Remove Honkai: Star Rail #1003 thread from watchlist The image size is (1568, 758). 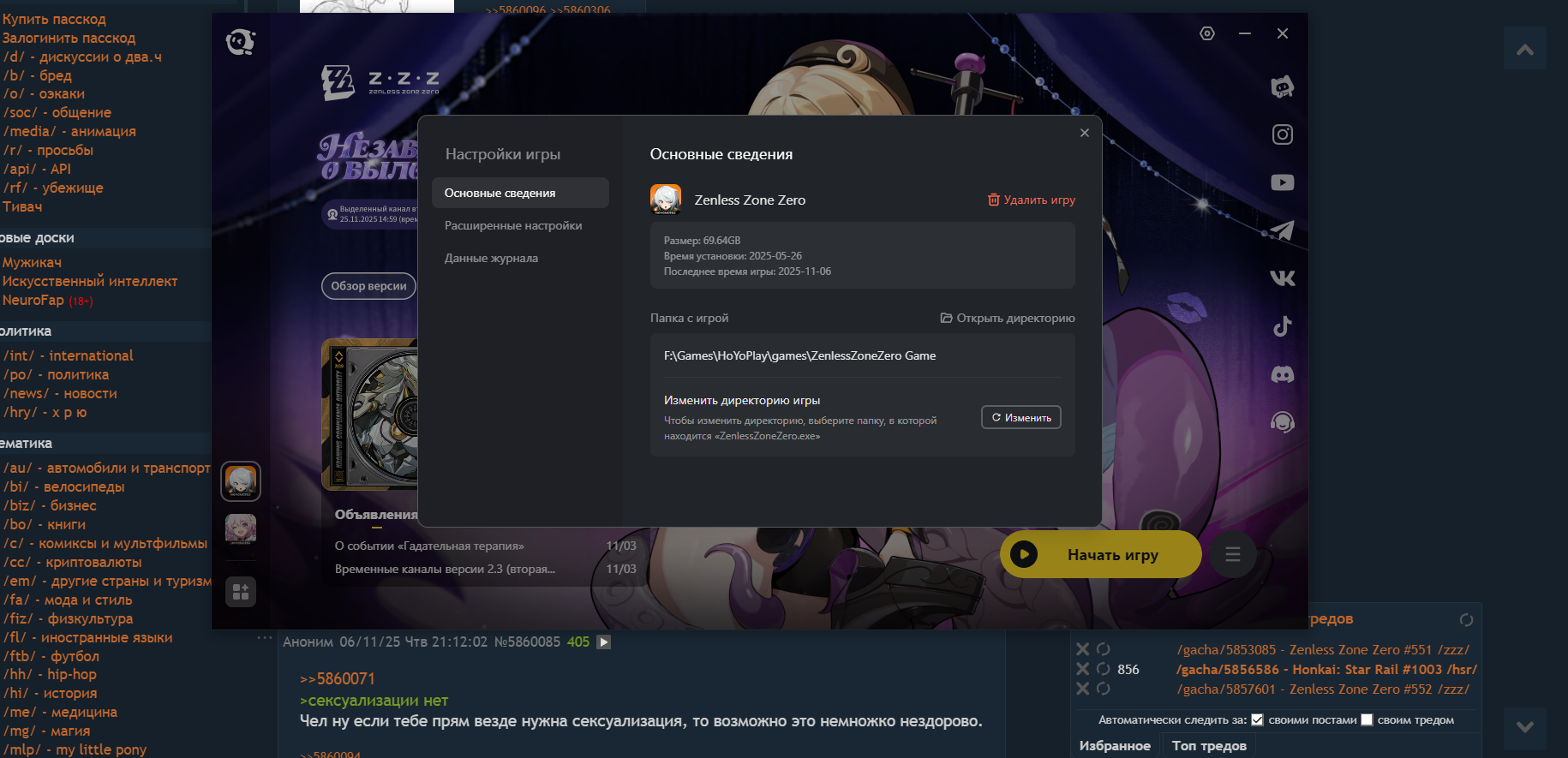click(x=1083, y=669)
